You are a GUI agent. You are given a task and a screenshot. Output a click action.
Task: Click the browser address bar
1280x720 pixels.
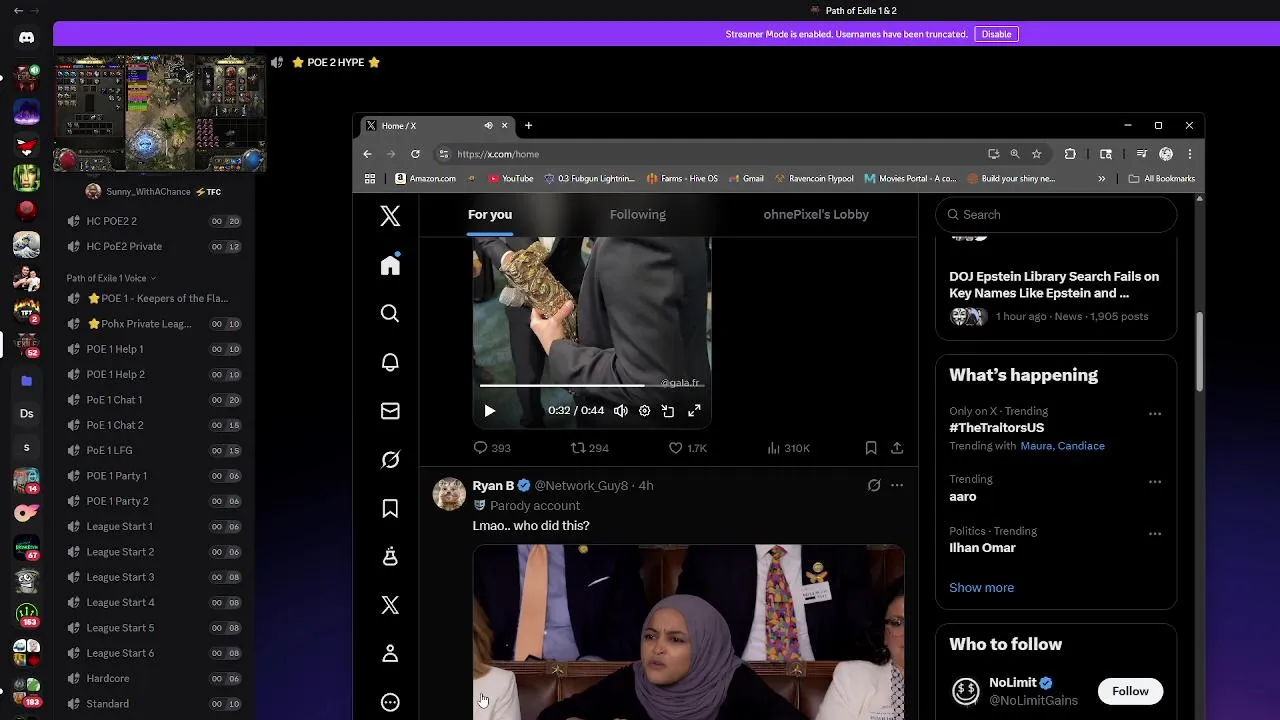710,154
